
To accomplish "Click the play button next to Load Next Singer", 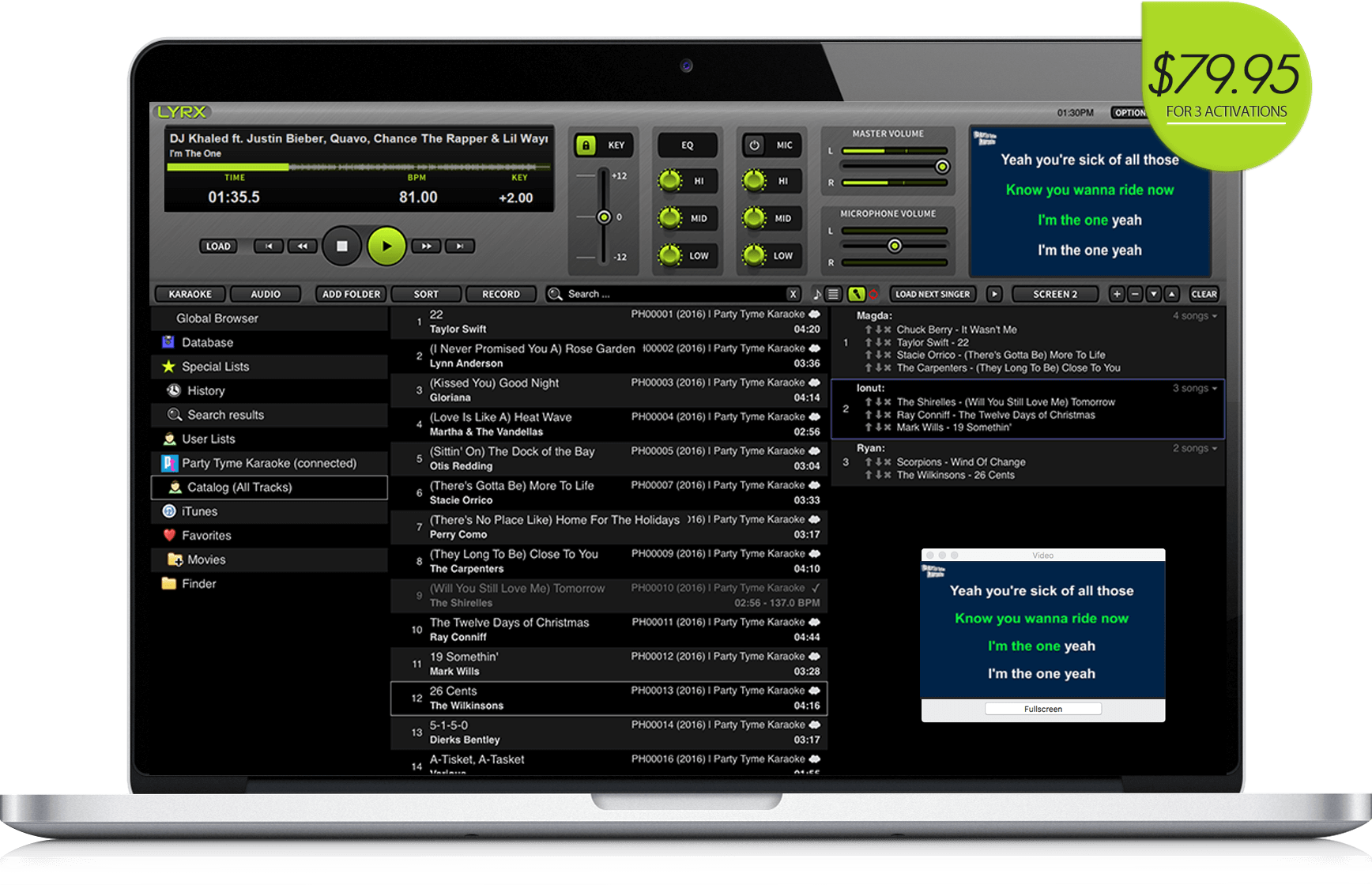I will tap(994, 294).
